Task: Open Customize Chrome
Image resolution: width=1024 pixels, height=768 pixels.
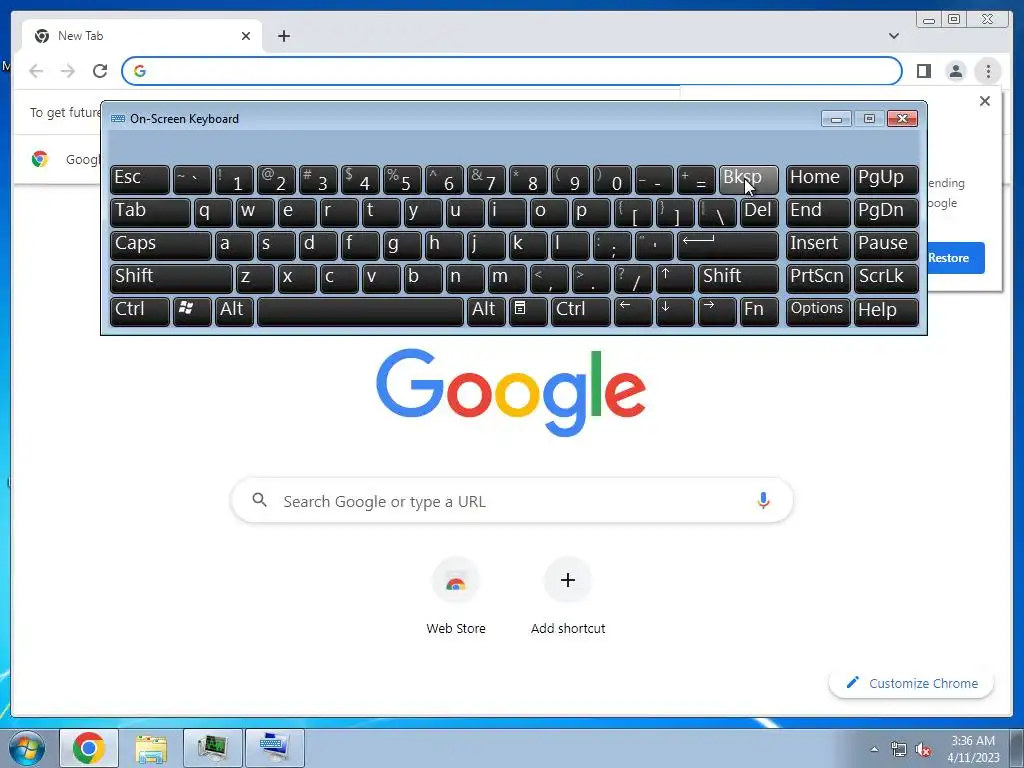Action: (912, 683)
